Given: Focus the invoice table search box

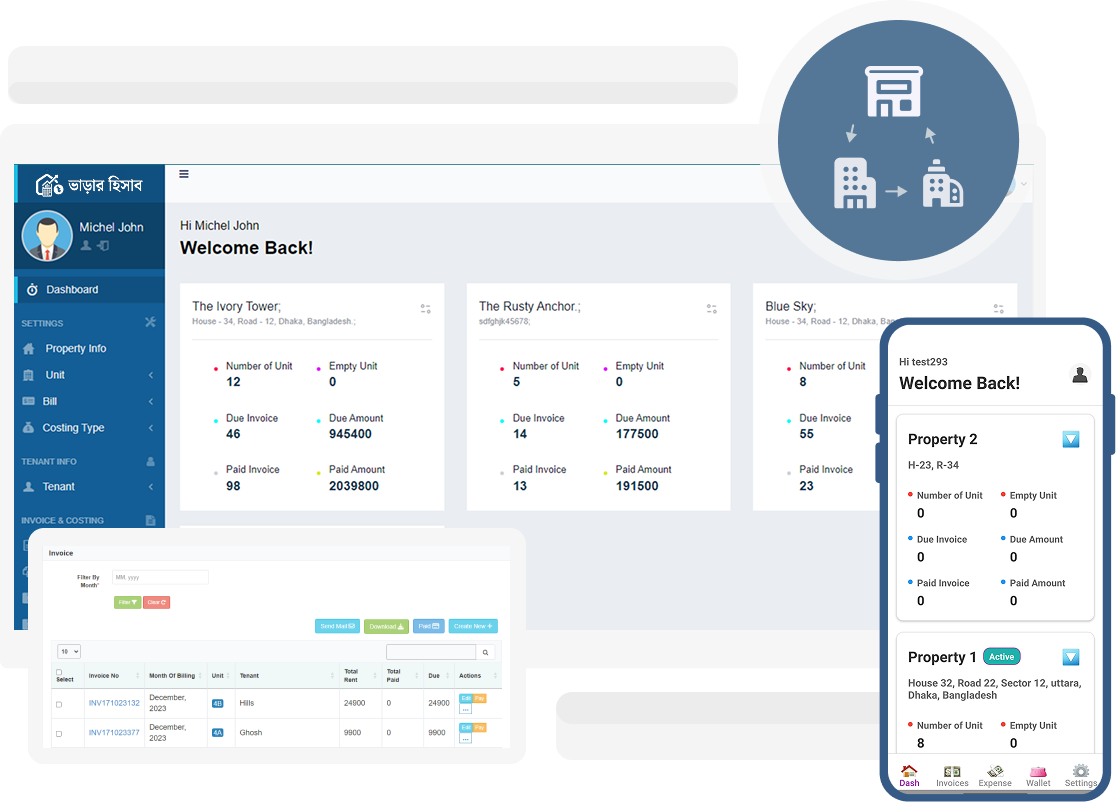Looking at the screenshot, I should tap(431, 652).
